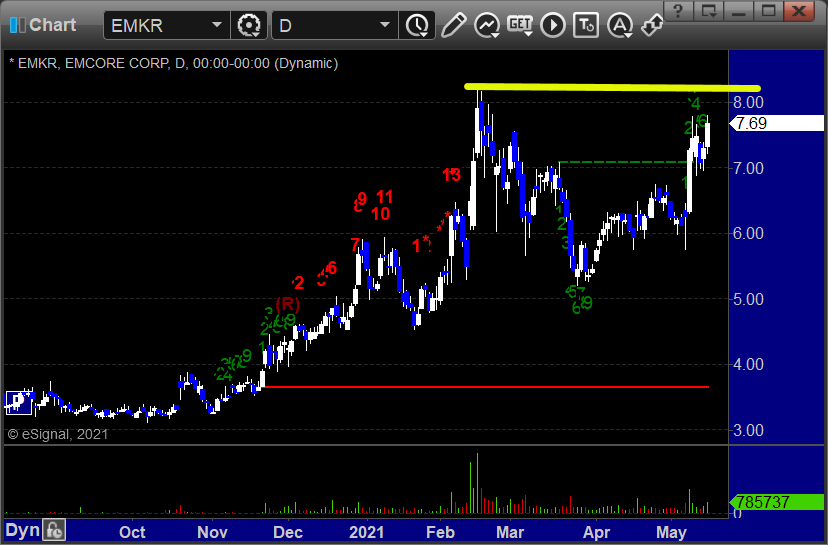This screenshot has height=545, width=828.
Task: Click the 3.00 price axis label
Action: [x=748, y=430]
